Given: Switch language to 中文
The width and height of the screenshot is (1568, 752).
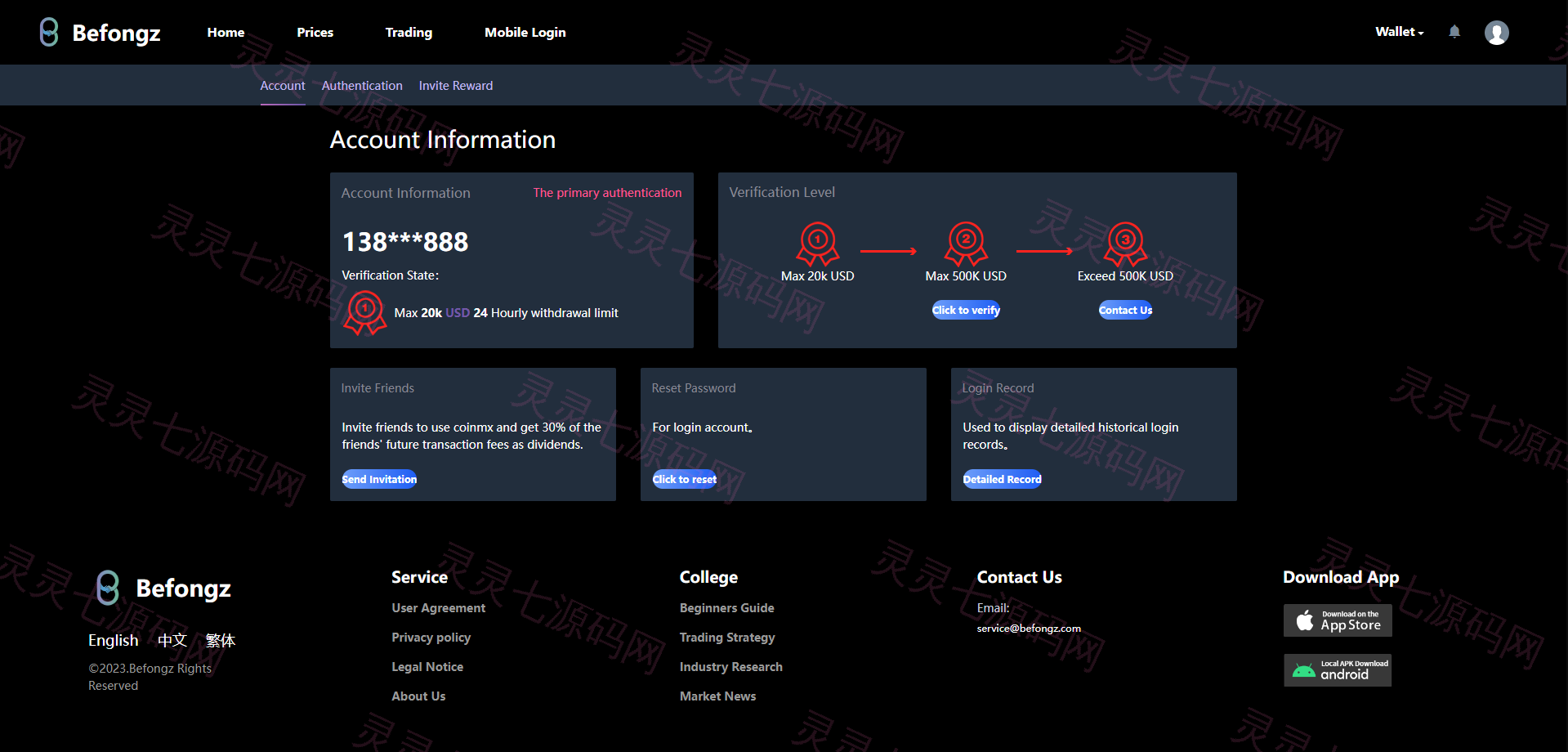Looking at the screenshot, I should (x=172, y=640).
